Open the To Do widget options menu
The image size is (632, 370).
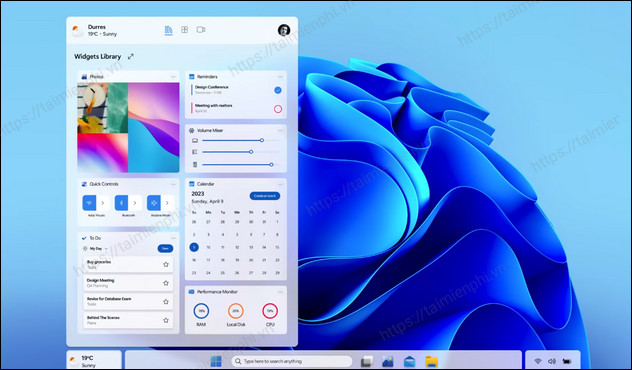(173, 238)
